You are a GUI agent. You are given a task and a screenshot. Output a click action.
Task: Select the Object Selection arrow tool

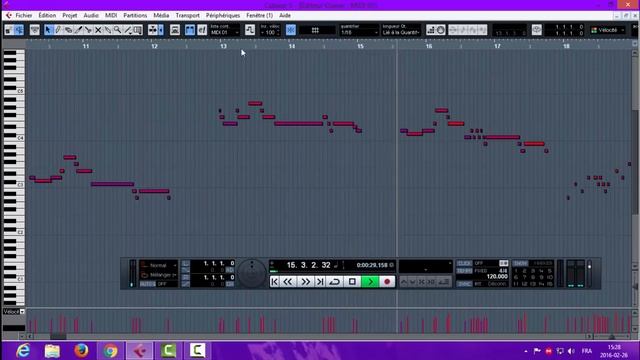click(x=49, y=30)
